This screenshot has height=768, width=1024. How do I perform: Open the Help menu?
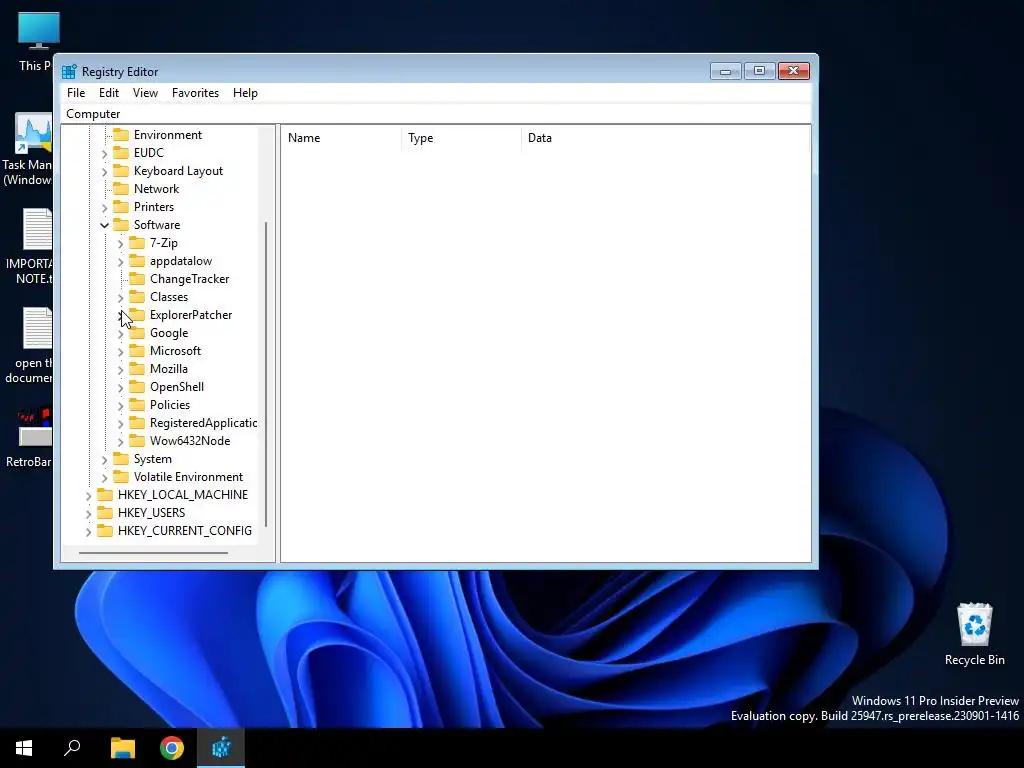click(245, 93)
